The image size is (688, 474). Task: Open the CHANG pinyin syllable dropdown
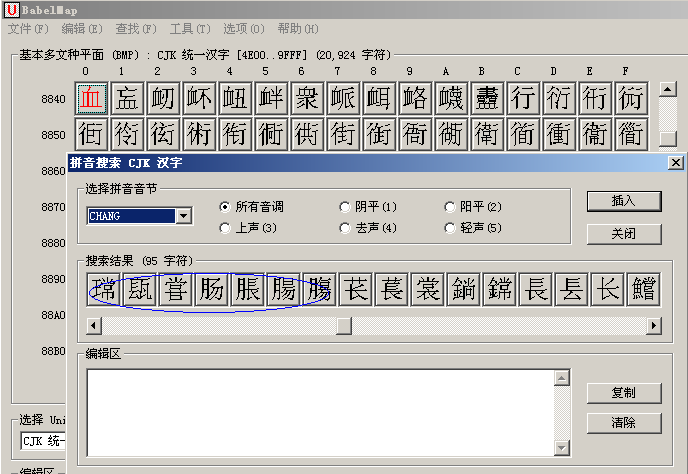click(x=183, y=216)
